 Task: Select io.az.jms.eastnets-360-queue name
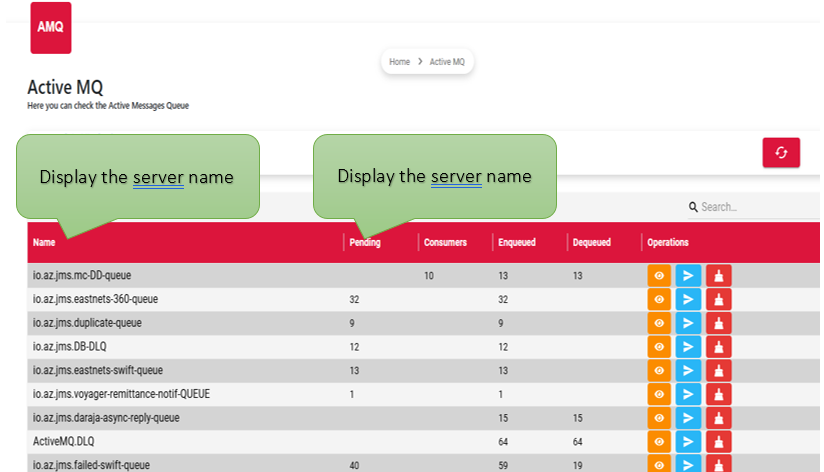click(95, 299)
